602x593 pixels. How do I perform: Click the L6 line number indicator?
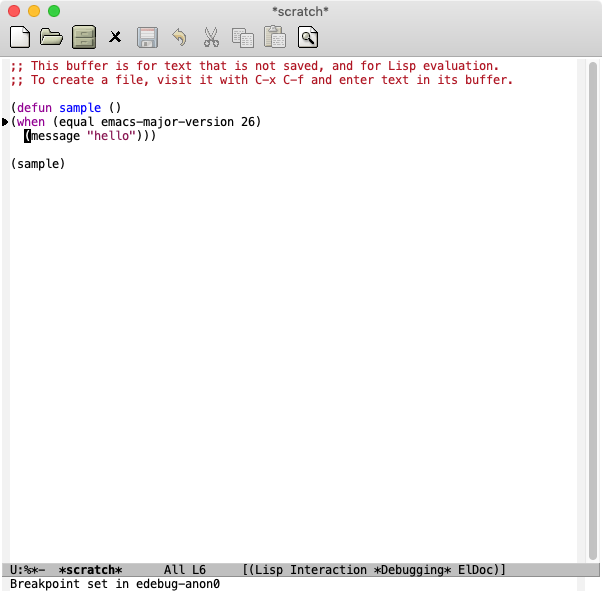pyautogui.click(x=199, y=570)
